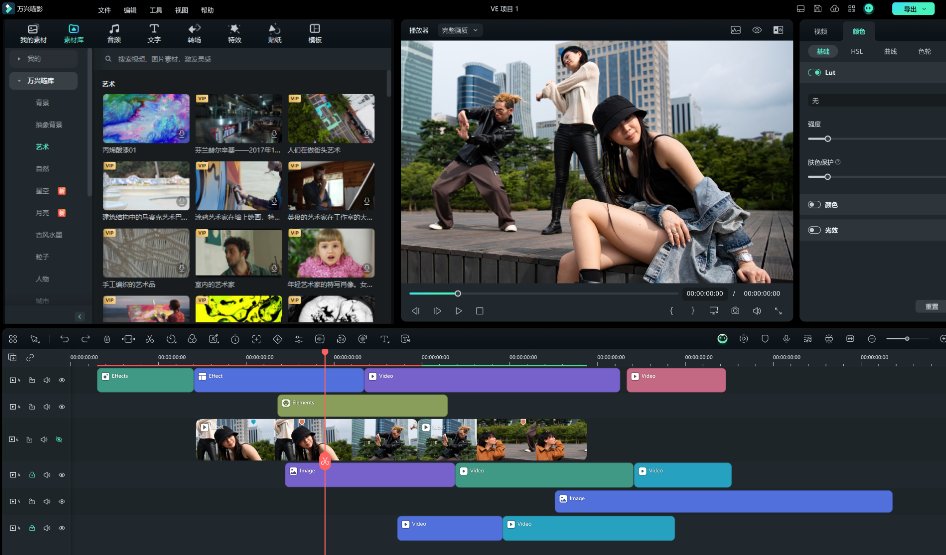946x555 pixels.
Task: Click the play-frame-forward button
Action: click(x=437, y=311)
